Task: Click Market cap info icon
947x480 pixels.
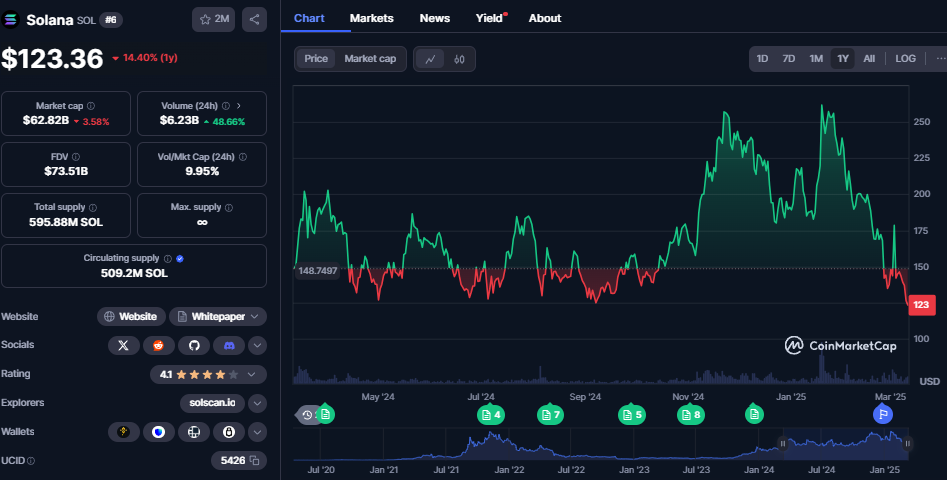Action: coord(91,106)
